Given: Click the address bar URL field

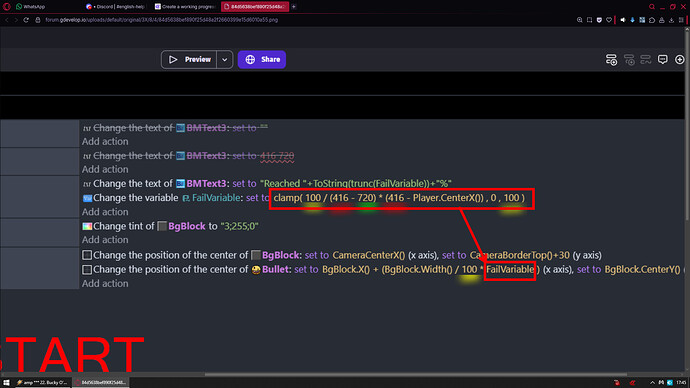Looking at the screenshot, I should coord(161,20).
